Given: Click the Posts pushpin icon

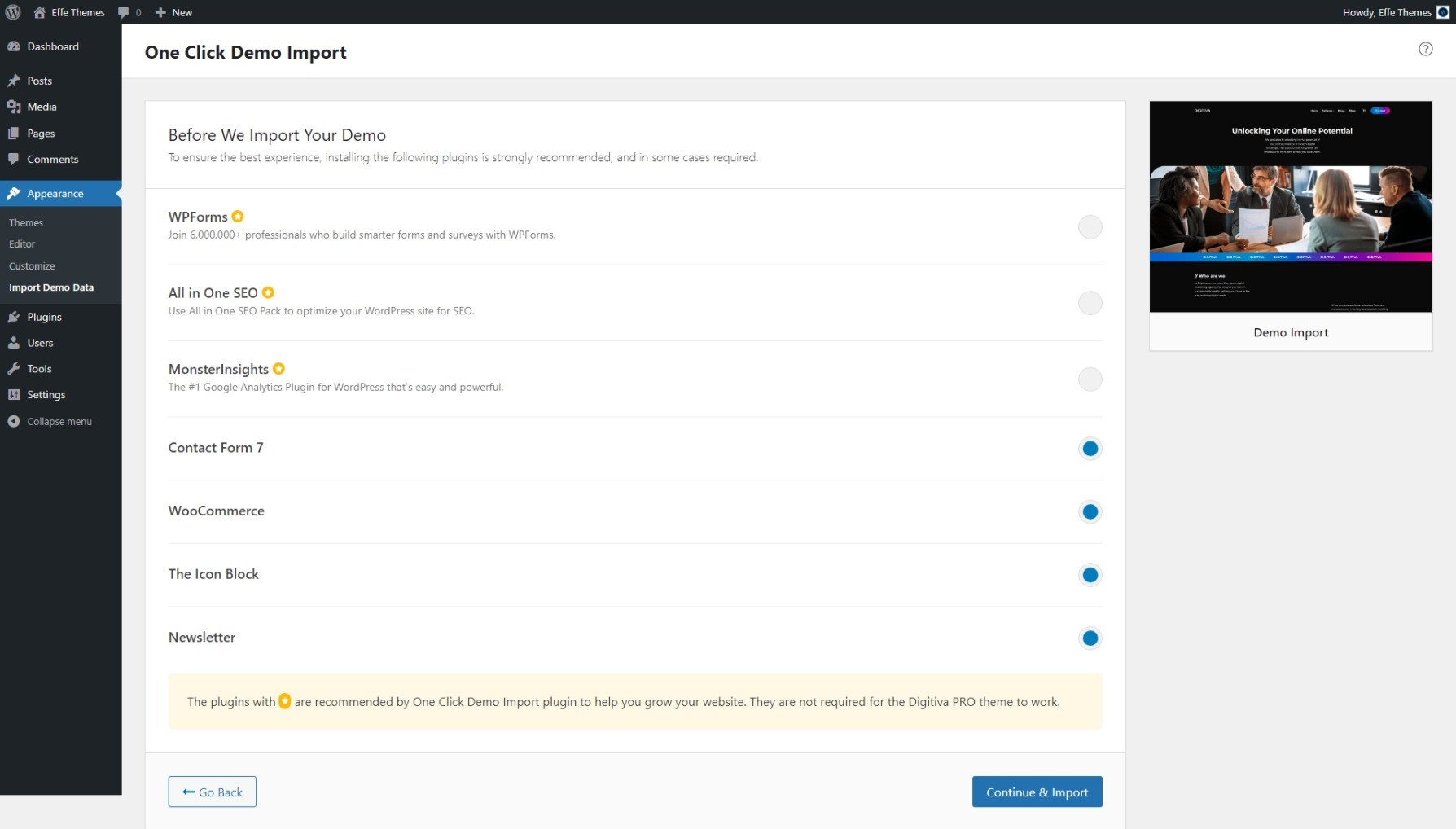Looking at the screenshot, I should click(x=14, y=81).
